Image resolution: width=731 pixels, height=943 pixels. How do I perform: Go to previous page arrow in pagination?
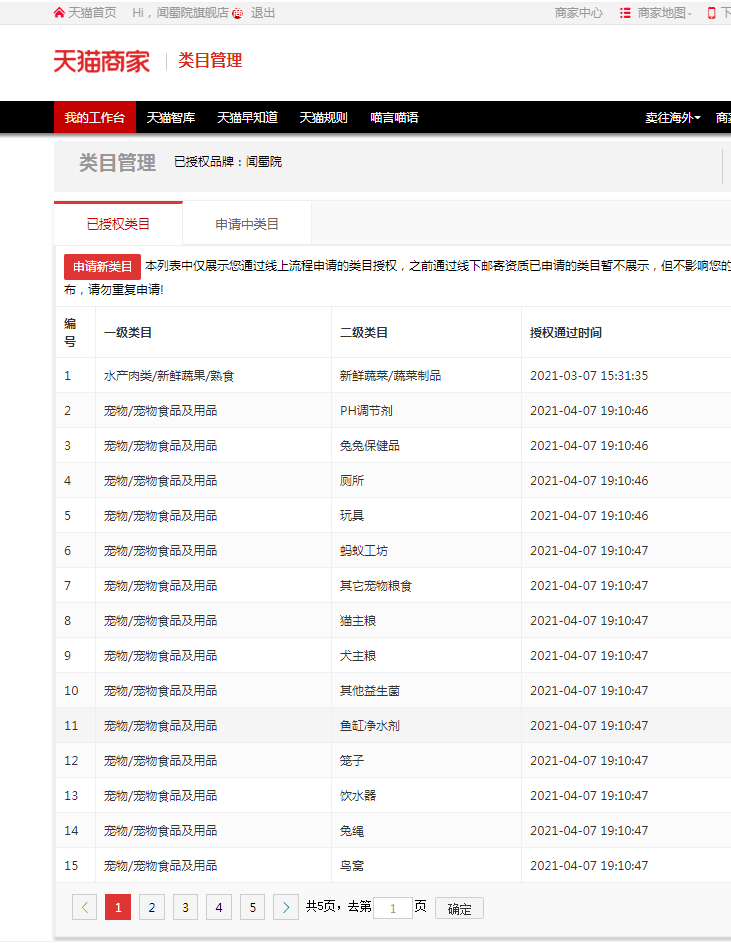pyautogui.click(x=84, y=908)
